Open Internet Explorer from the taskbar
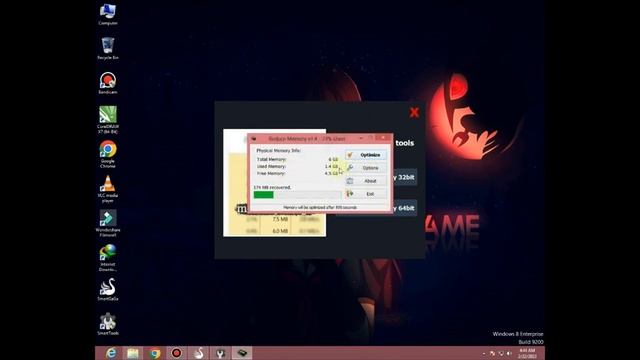 click(x=111, y=353)
